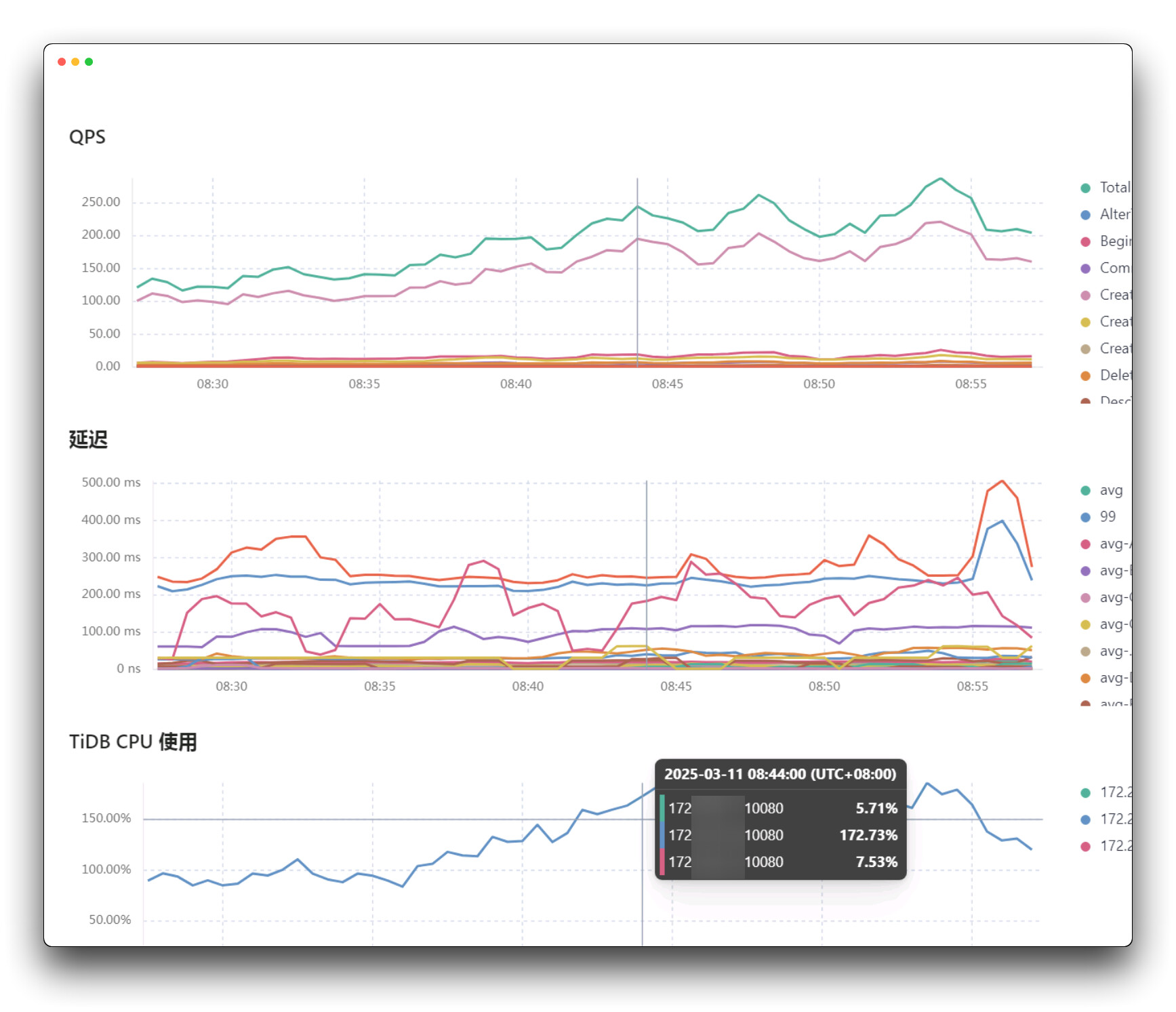Select the 7.53% value in the tooltip

tap(876, 862)
